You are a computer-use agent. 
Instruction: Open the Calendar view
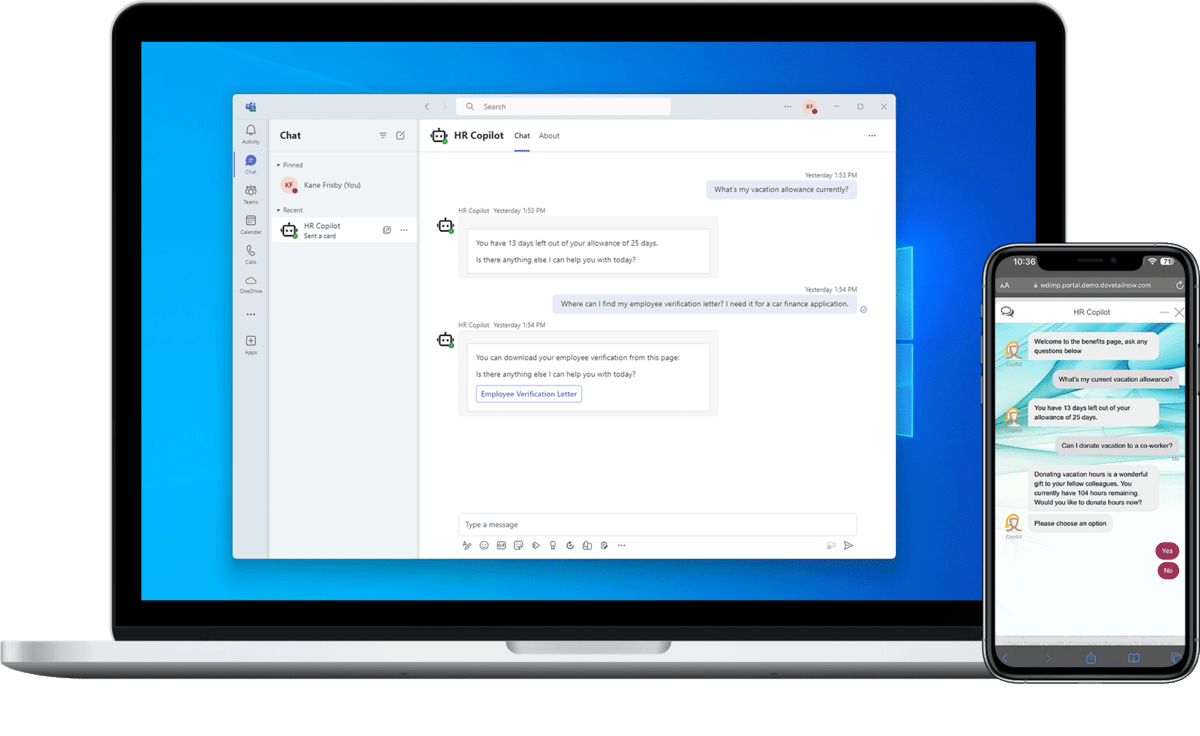[x=250, y=223]
